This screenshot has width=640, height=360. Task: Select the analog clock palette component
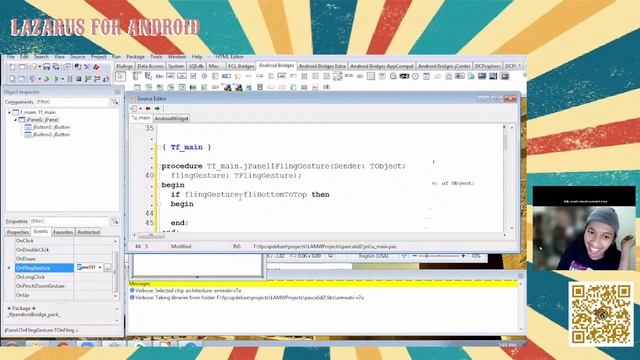415,76
